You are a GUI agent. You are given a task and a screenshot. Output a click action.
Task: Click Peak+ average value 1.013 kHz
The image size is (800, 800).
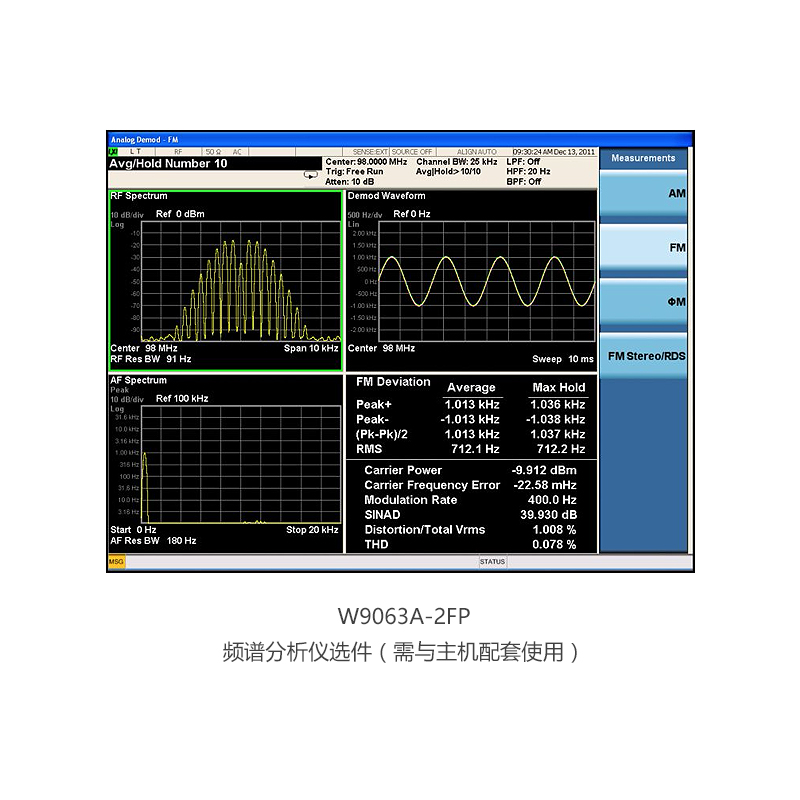[x=472, y=405]
